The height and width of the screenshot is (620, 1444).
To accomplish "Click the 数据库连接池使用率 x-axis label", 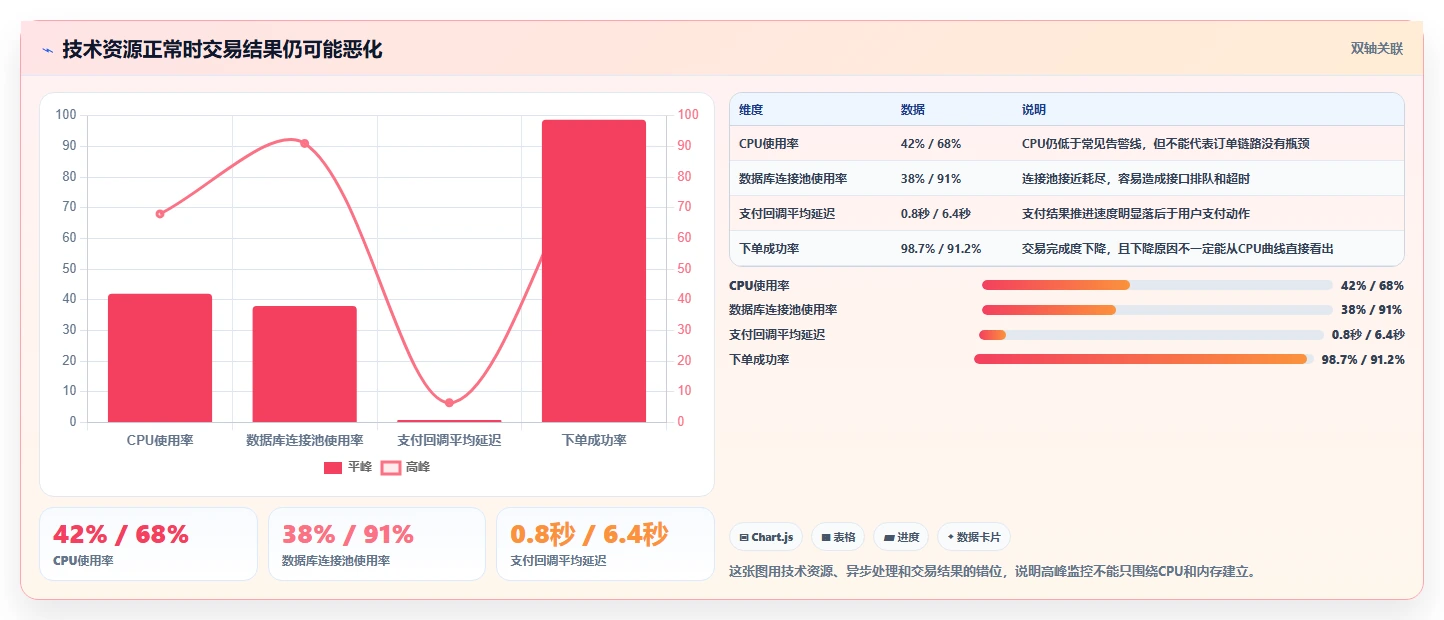I will click(304, 440).
